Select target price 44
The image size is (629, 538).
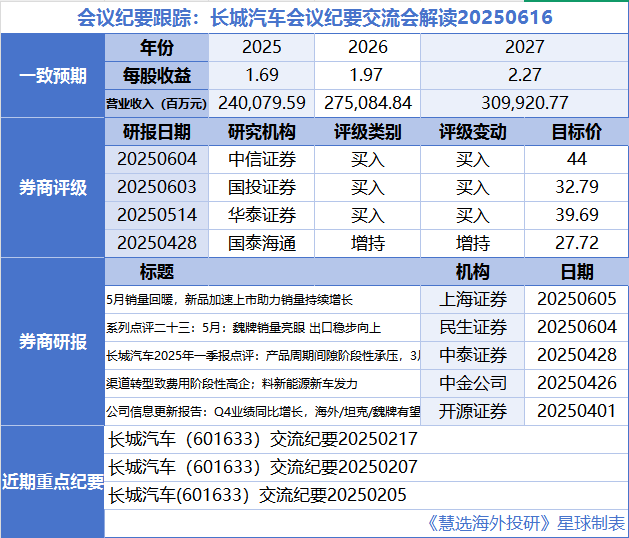point(576,159)
